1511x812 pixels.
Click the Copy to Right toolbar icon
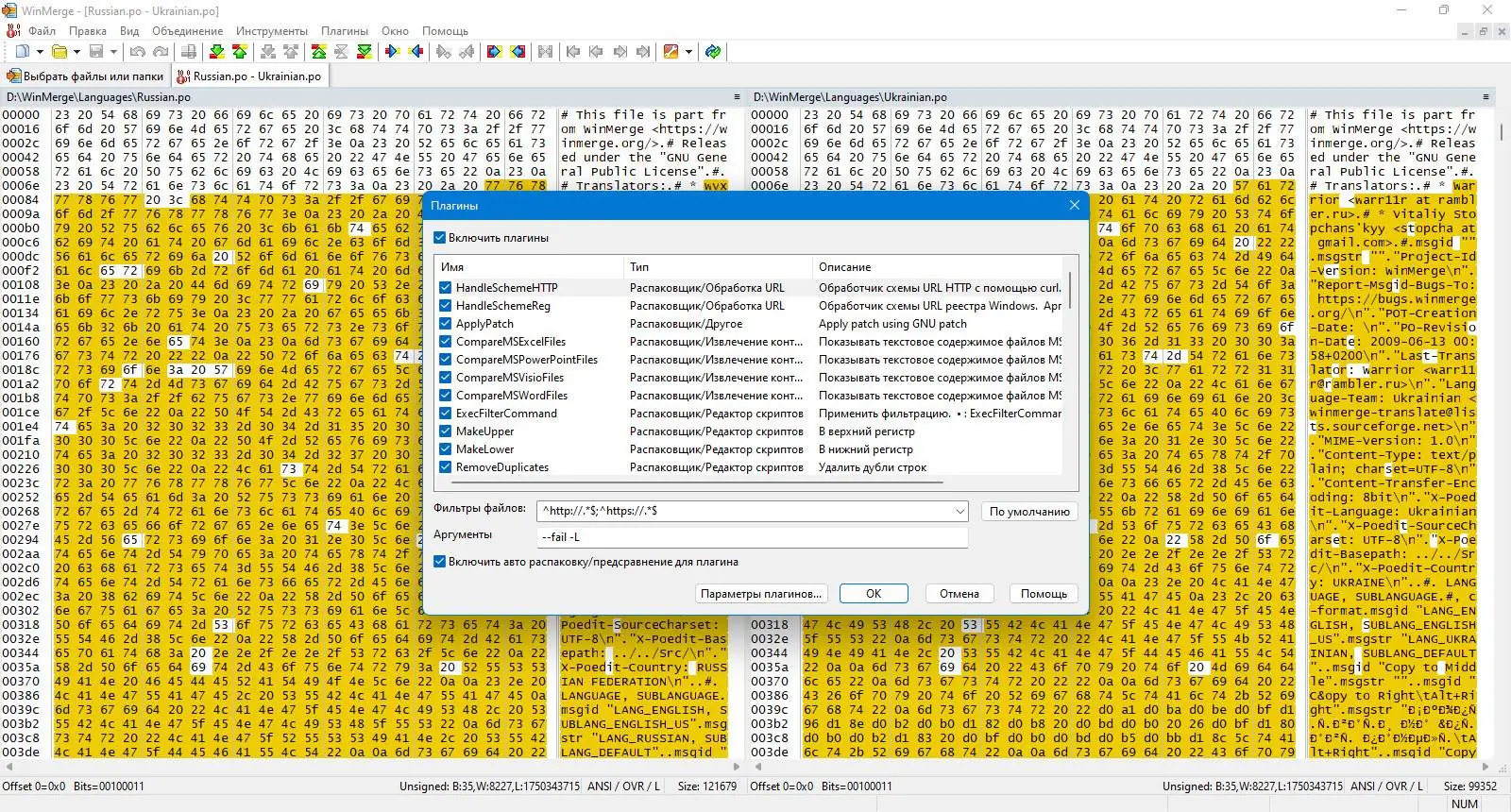coord(392,52)
